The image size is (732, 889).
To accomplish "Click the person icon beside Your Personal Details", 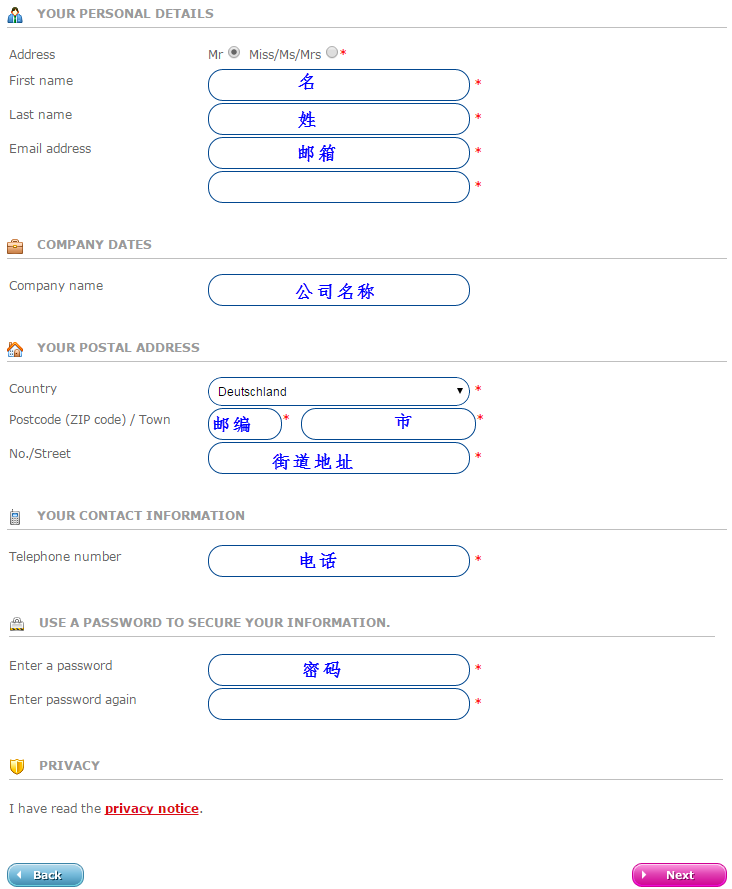I will tap(15, 15).
